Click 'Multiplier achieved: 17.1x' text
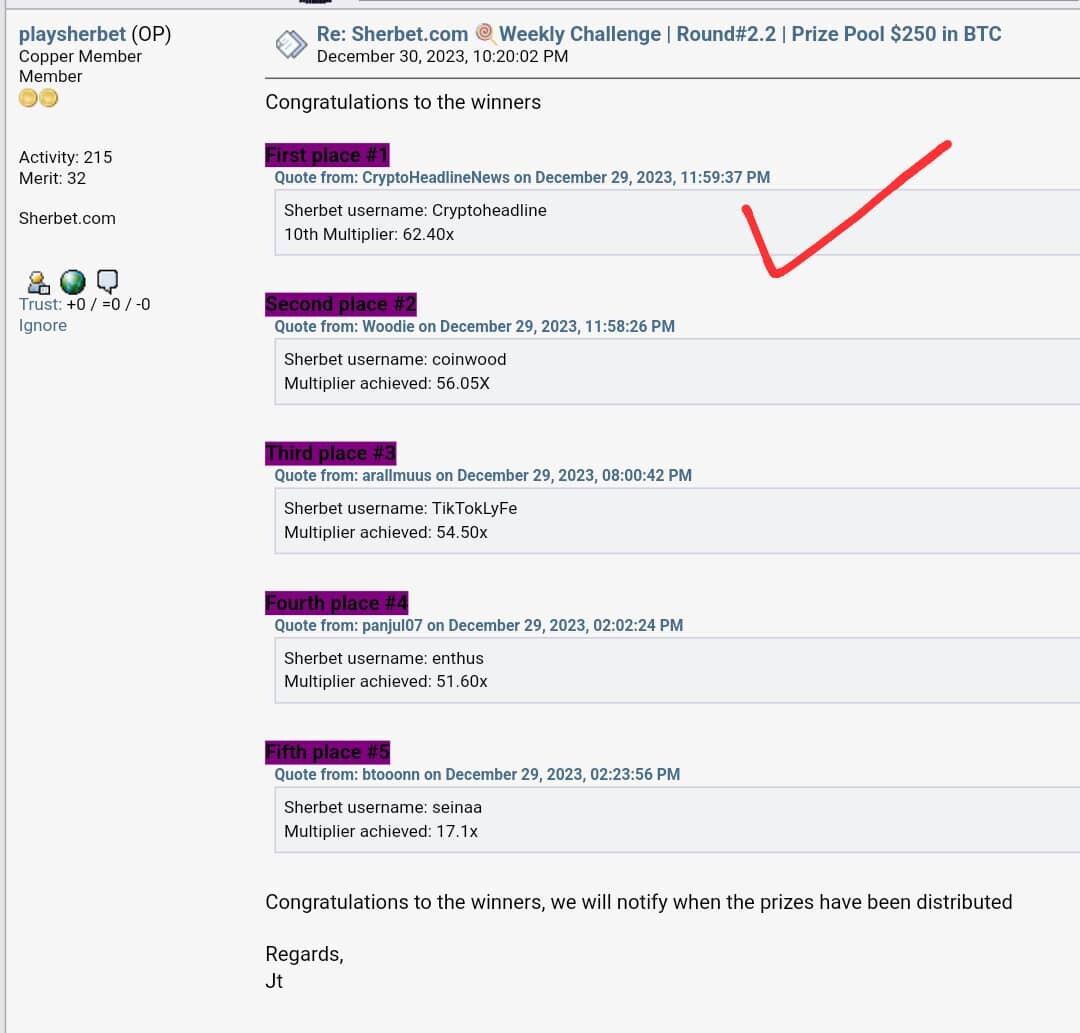This screenshot has width=1080, height=1033. (x=381, y=831)
